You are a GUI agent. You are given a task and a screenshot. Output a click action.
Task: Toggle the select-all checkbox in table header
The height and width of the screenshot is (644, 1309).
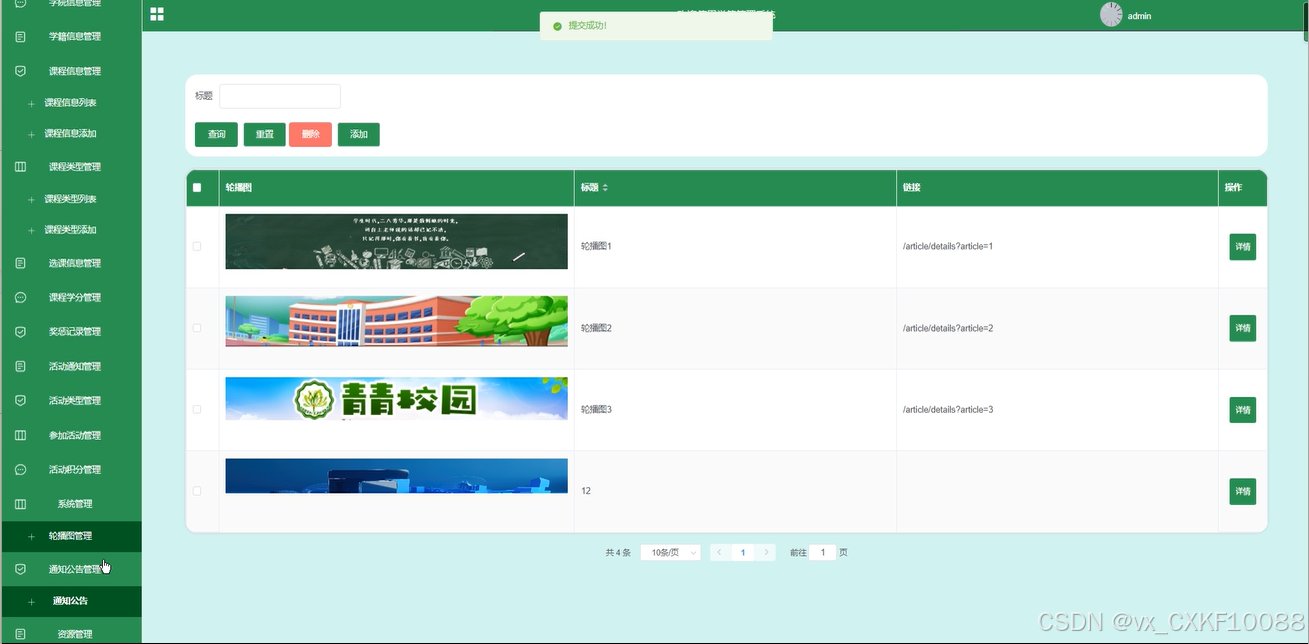tap(197, 188)
